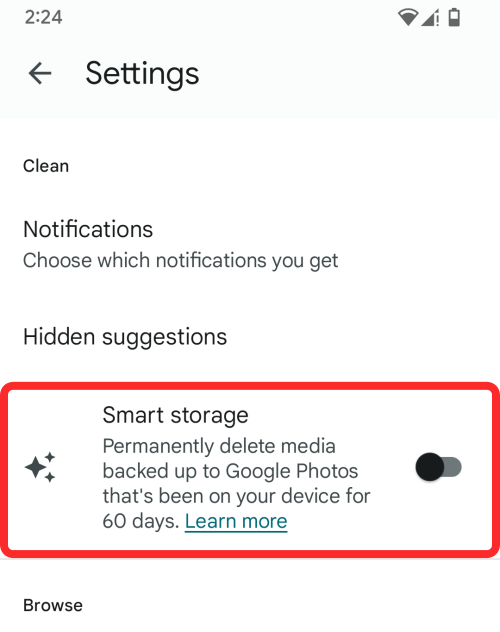Click the '60 days.' text before Learn more
500x632 pixels.
141,522
